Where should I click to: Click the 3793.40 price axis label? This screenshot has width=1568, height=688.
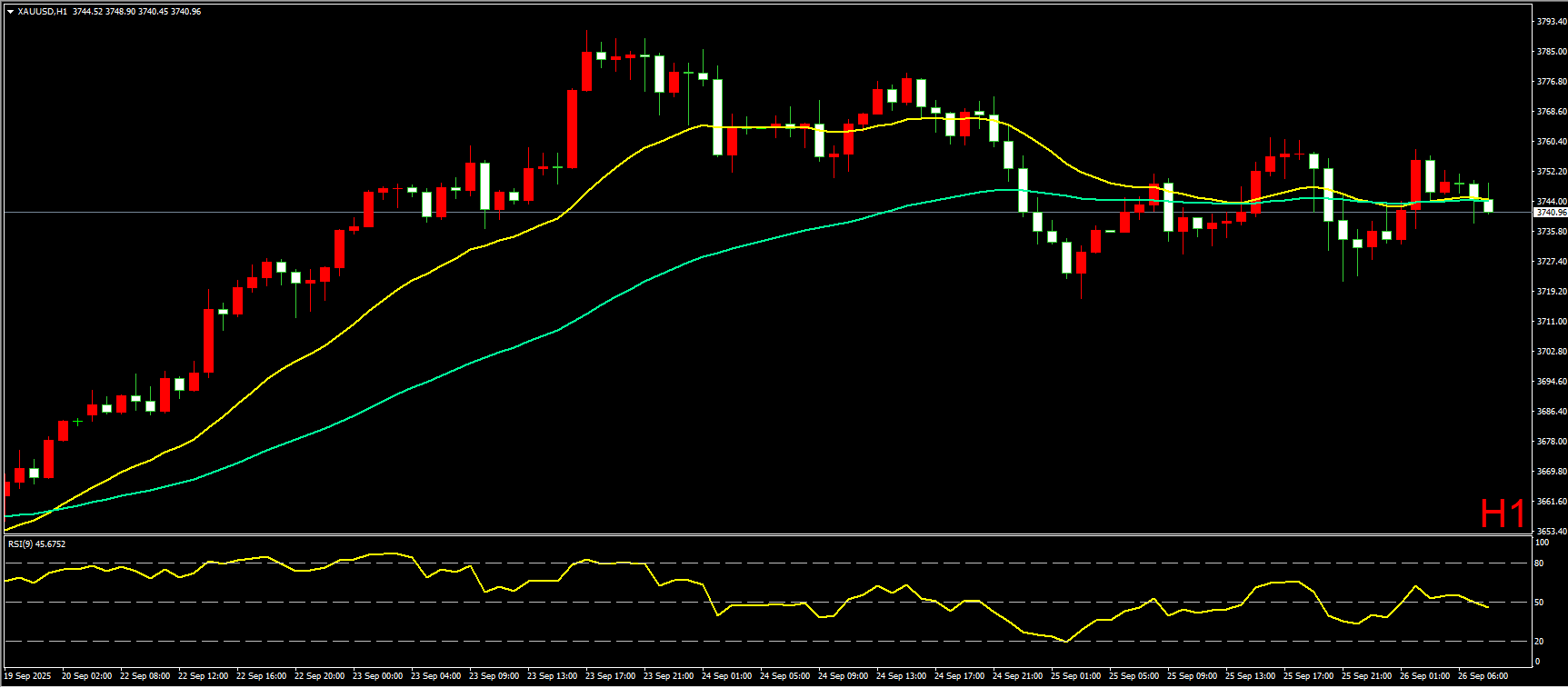[x=1551, y=22]
